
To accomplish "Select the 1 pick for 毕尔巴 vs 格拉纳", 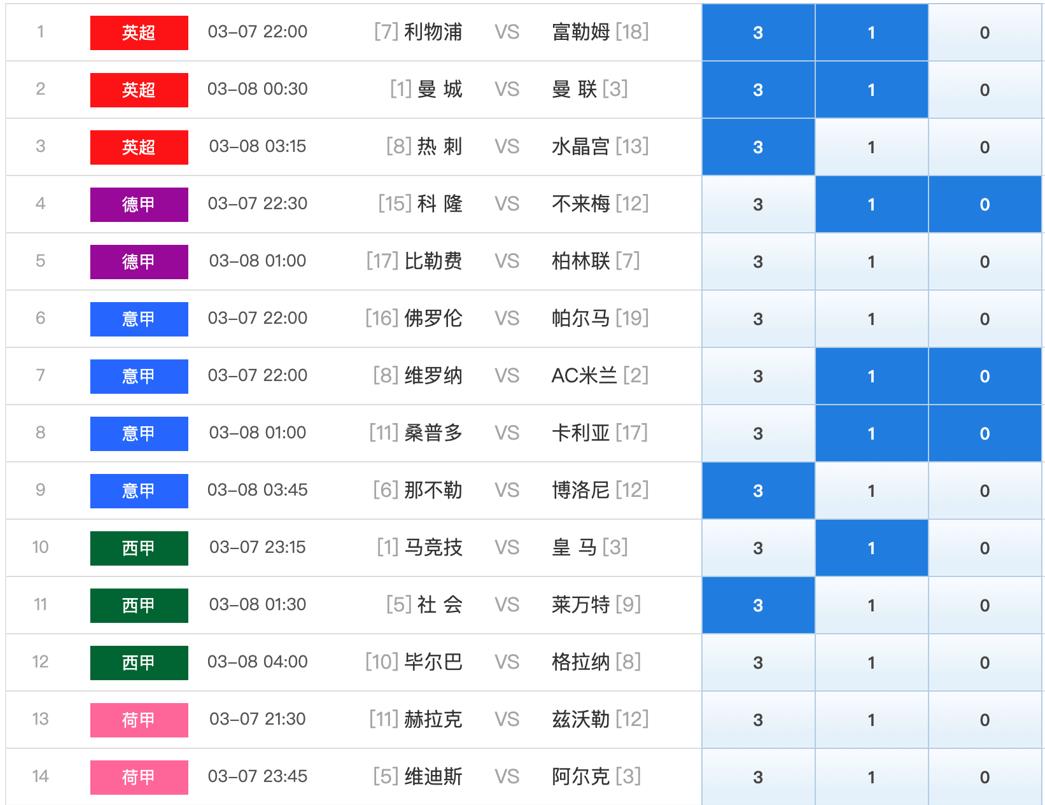I will click(871, 662).
